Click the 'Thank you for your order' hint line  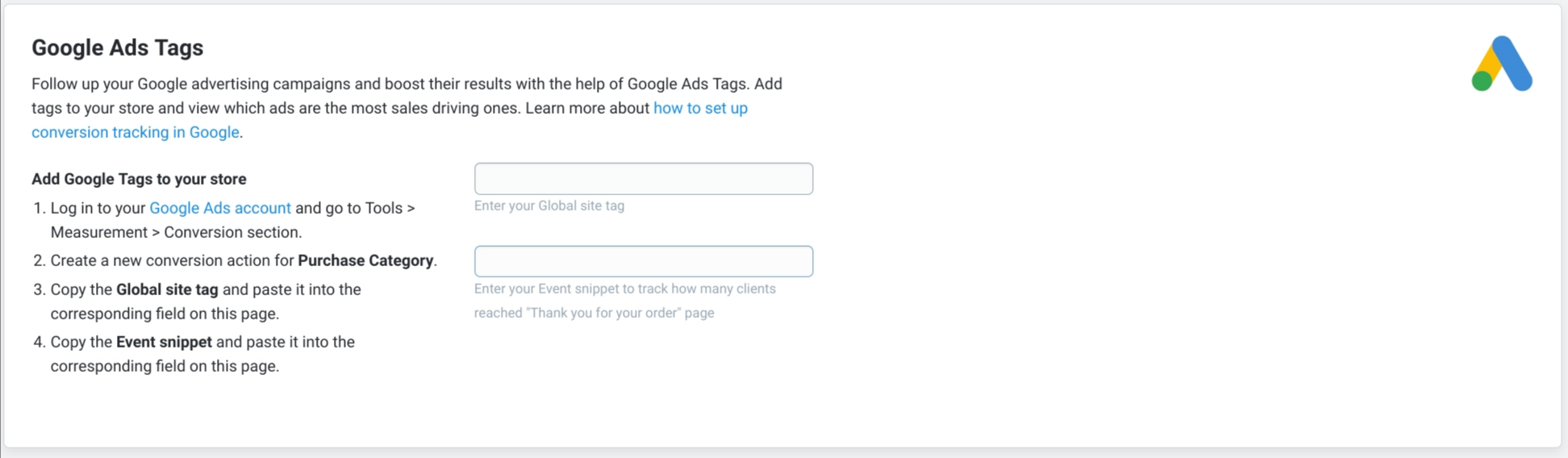pyautogui.click(x=594, y=313)
